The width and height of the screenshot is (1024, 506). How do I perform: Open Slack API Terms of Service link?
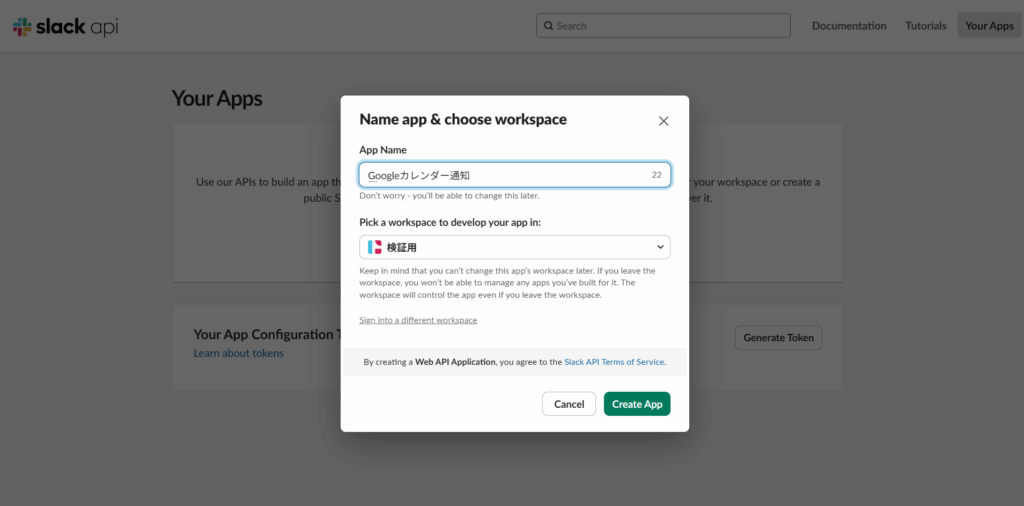[614, 362]
